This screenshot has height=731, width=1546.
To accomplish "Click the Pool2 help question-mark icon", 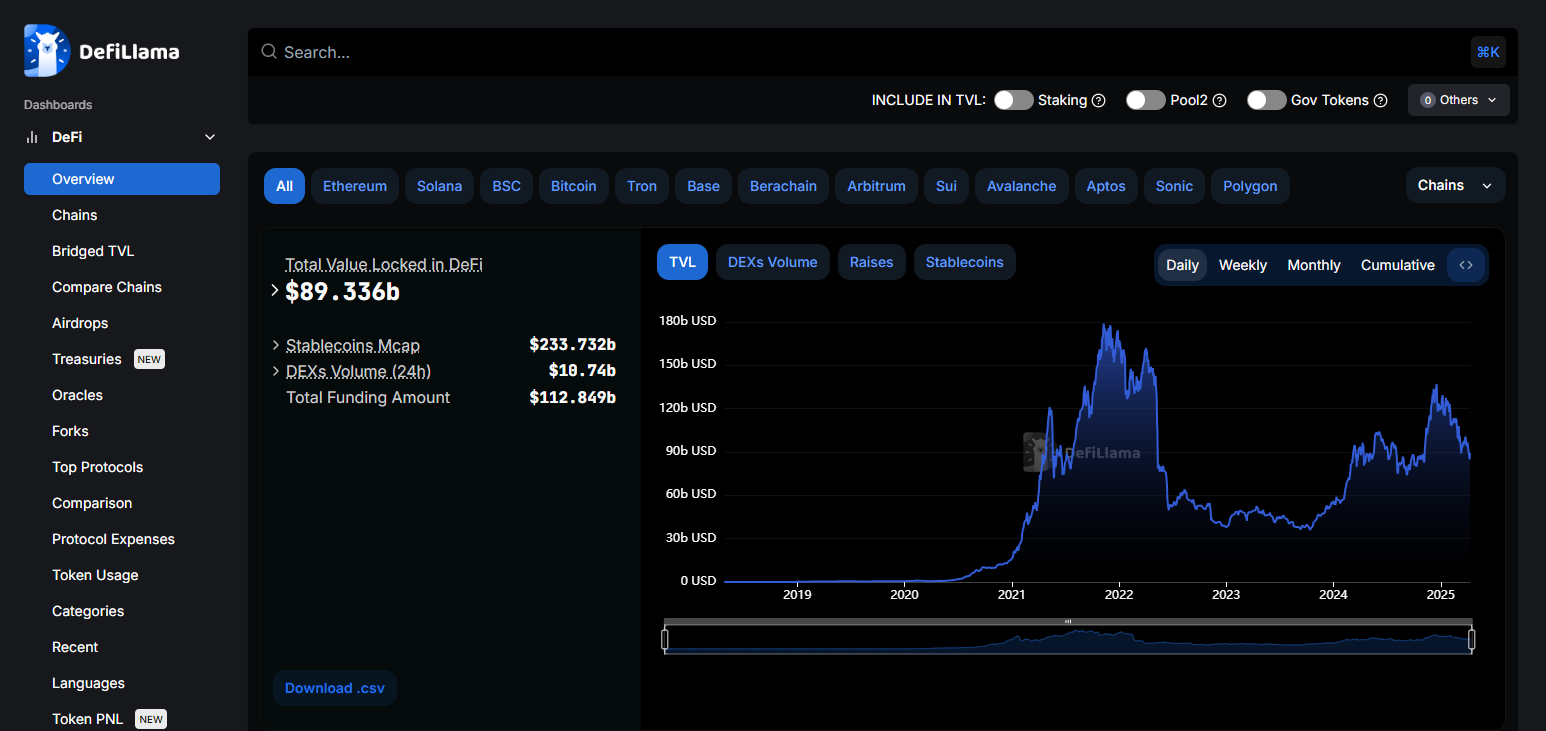I will 1219,100.
